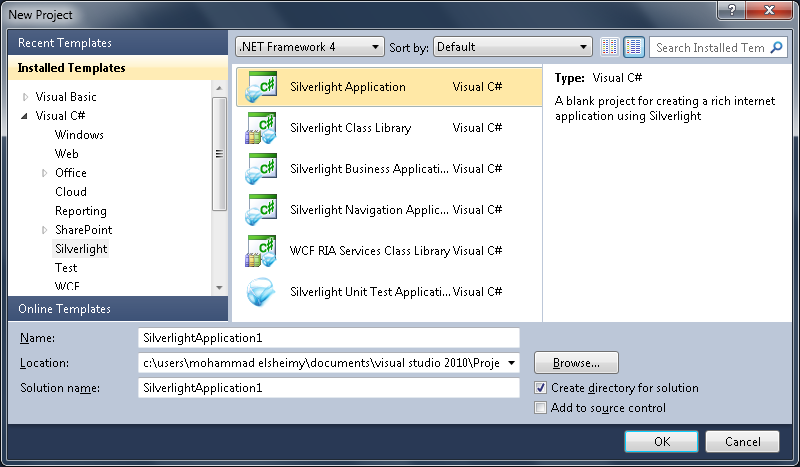The height and width of the screenshot is (467, 800).
Task: Click the WCF RIA Services Class Library icon
Action: [262, 251]
